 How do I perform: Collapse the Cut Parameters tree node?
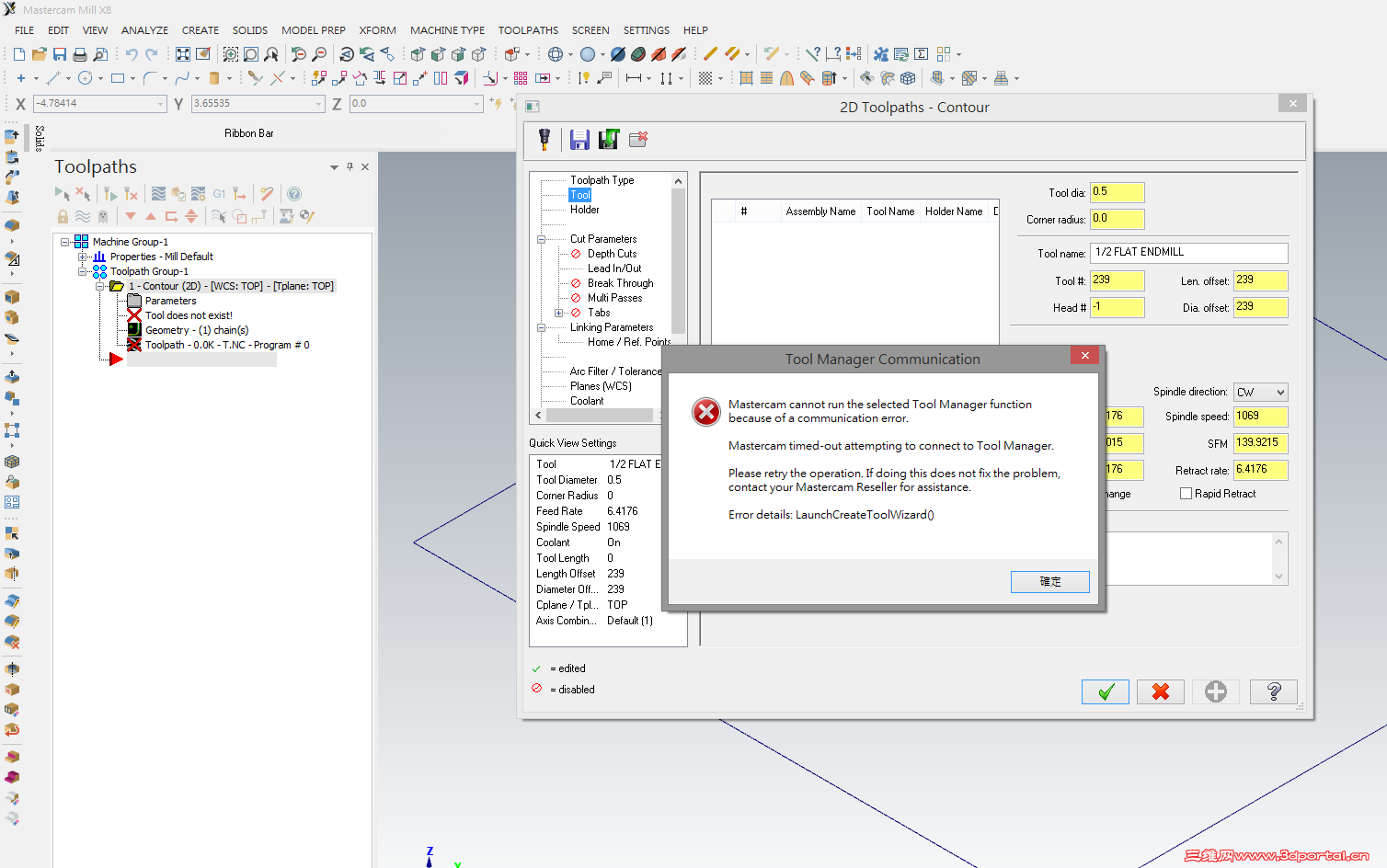tap(542, 239)
